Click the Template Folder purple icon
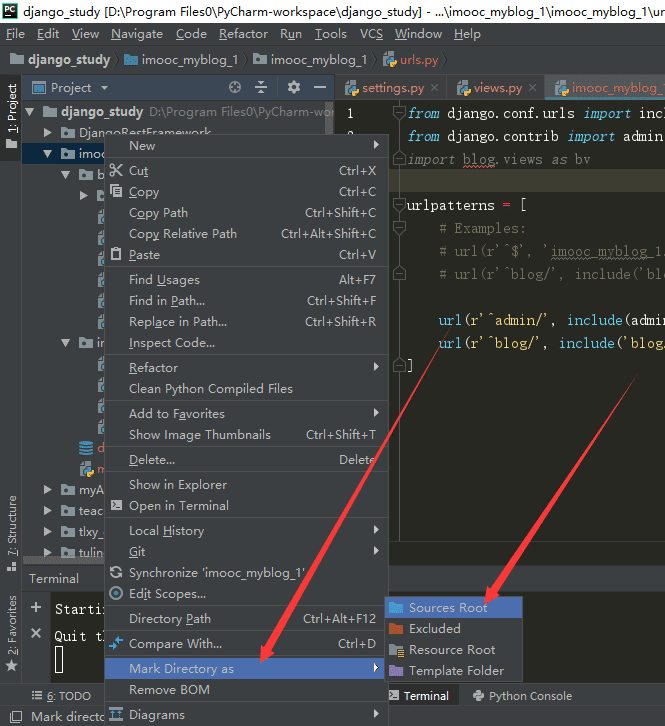665x726 pixels. point(396,670)
